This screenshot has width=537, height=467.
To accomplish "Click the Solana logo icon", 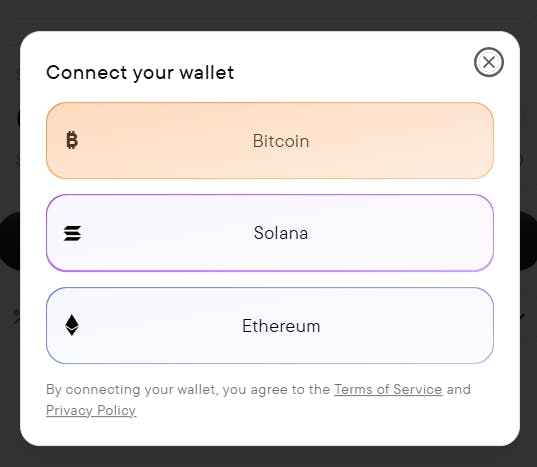I will (73, 233).
